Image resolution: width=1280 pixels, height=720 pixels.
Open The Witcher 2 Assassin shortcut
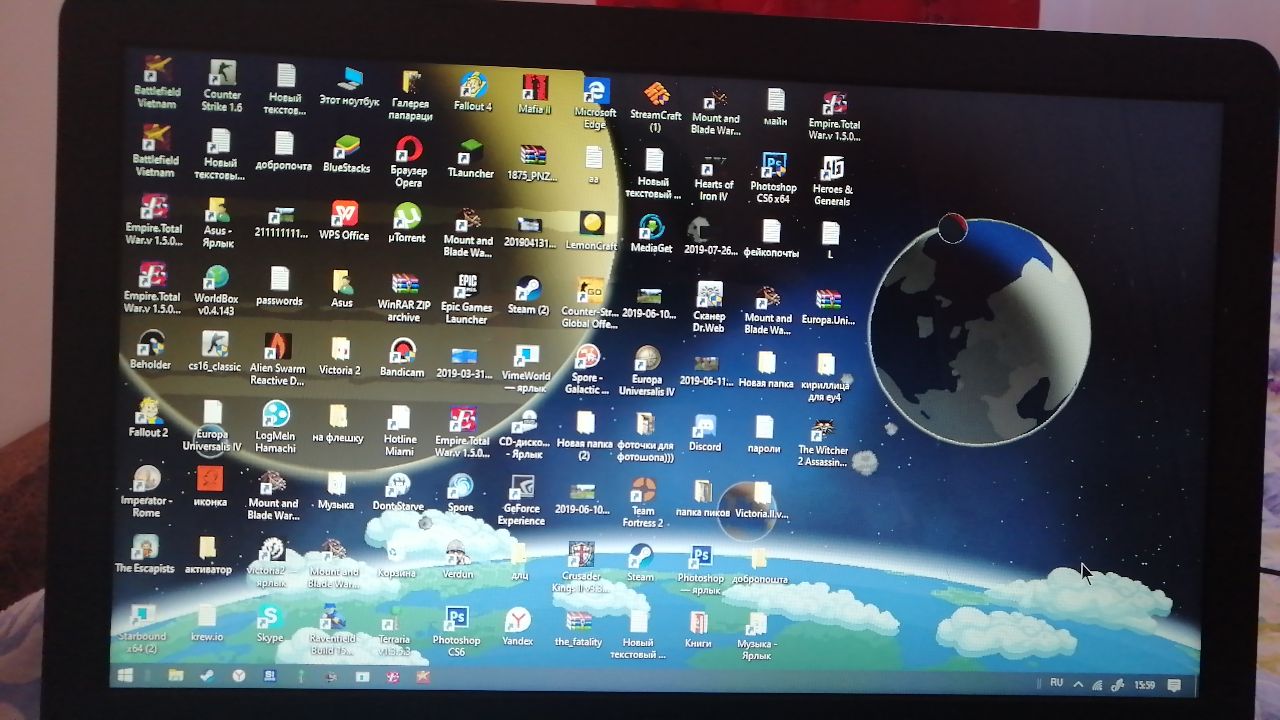tap(823, 442)
